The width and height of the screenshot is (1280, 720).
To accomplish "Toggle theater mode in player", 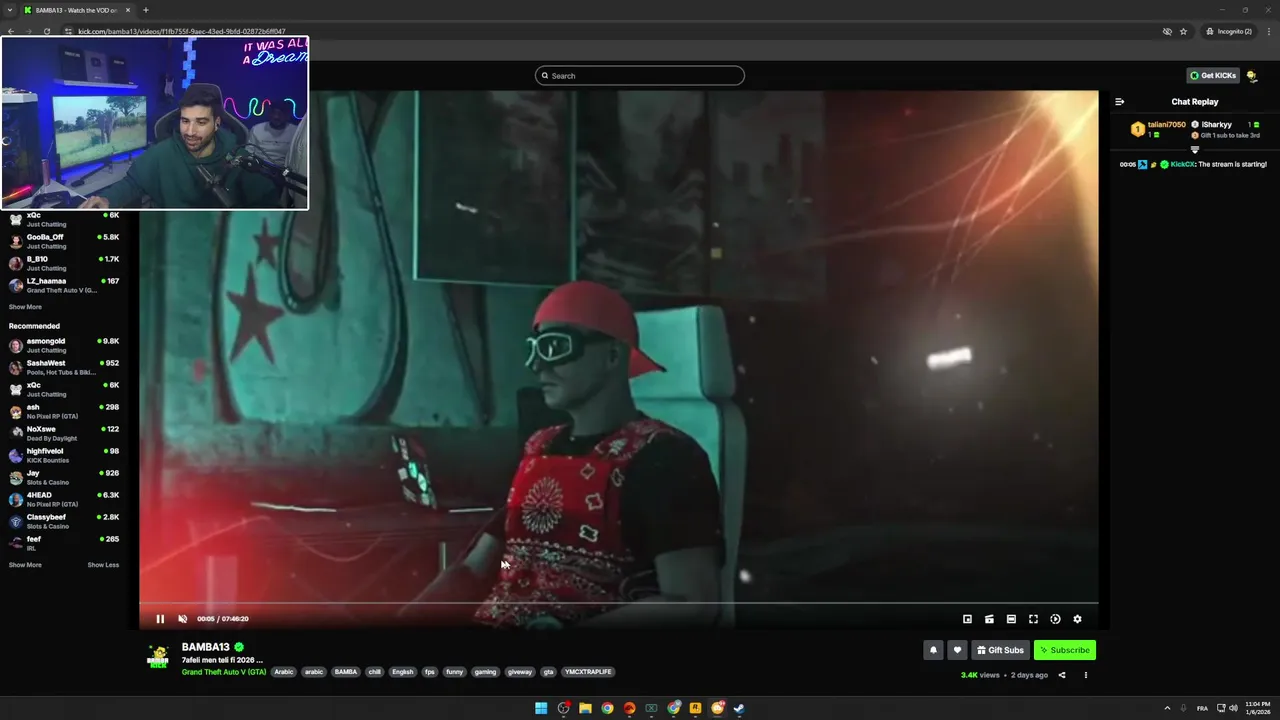I will click(1011, 619).
